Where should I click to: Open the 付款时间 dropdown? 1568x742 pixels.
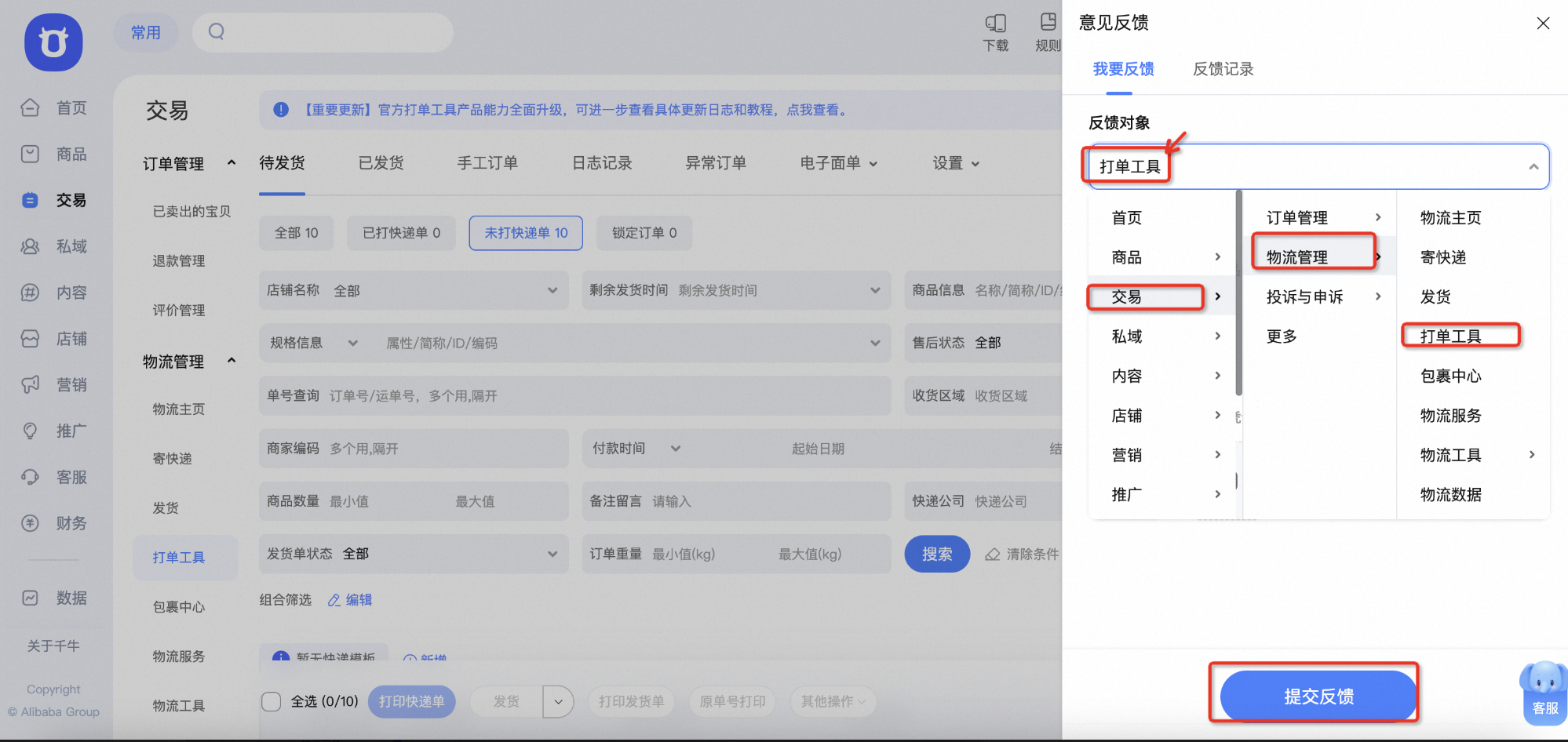coord(637,449)
